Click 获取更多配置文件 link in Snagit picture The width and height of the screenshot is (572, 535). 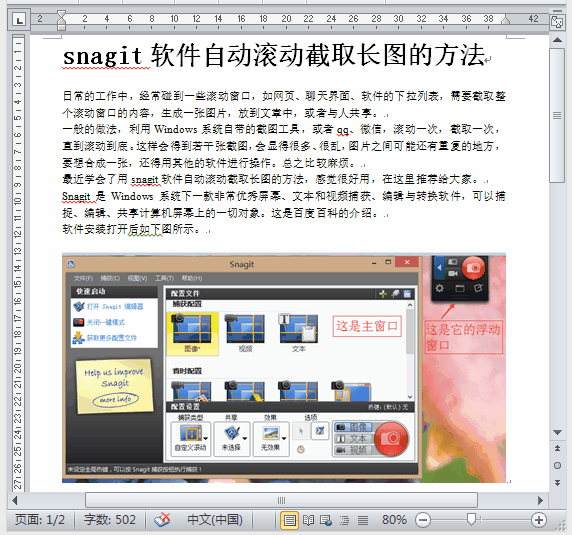click(112, 338)
